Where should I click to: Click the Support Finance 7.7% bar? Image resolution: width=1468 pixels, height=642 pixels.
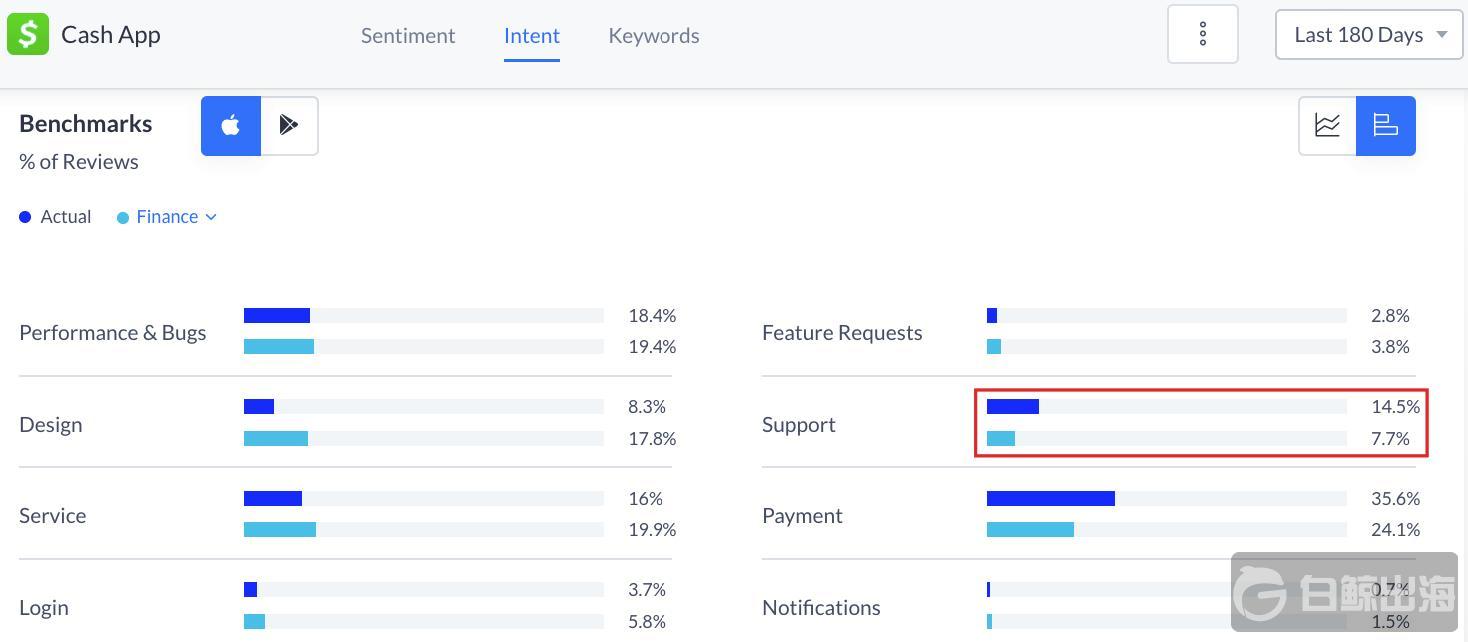[1001, 439]
